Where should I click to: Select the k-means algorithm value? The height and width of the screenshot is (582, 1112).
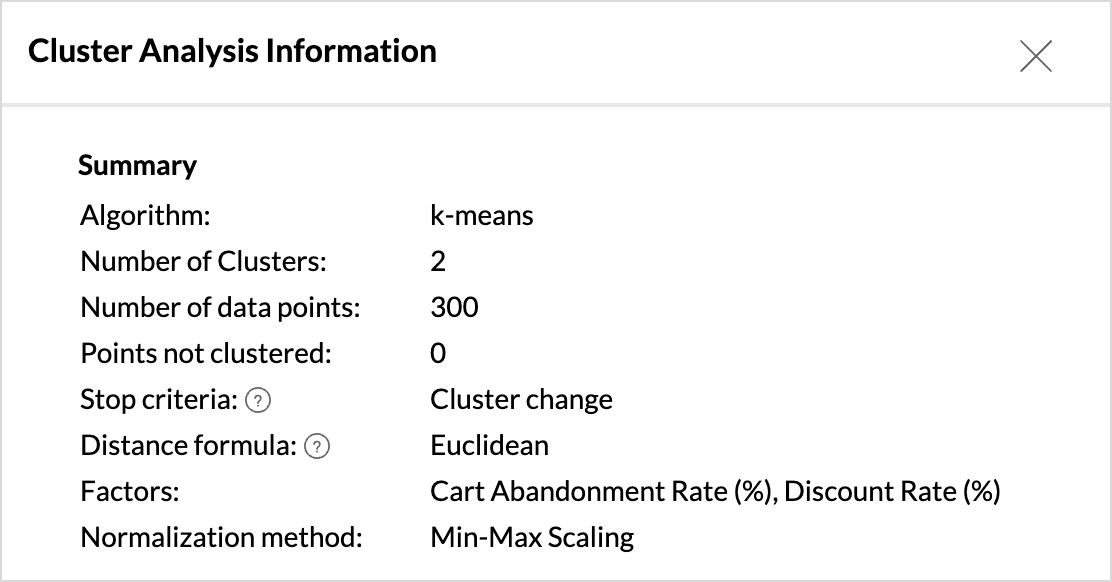pos(482,215)
